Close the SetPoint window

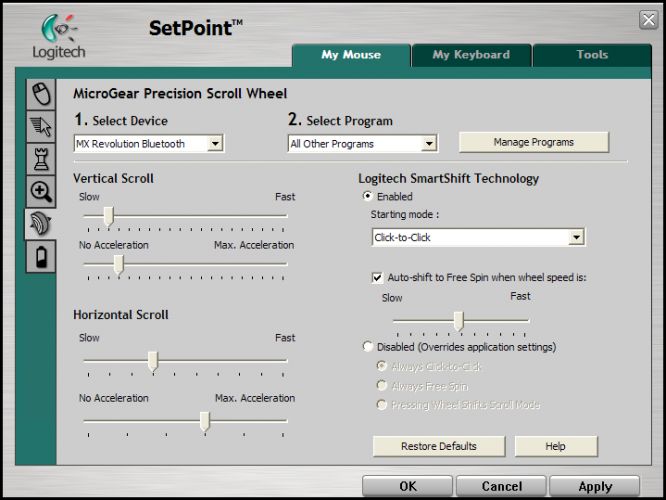coord(649,20)
